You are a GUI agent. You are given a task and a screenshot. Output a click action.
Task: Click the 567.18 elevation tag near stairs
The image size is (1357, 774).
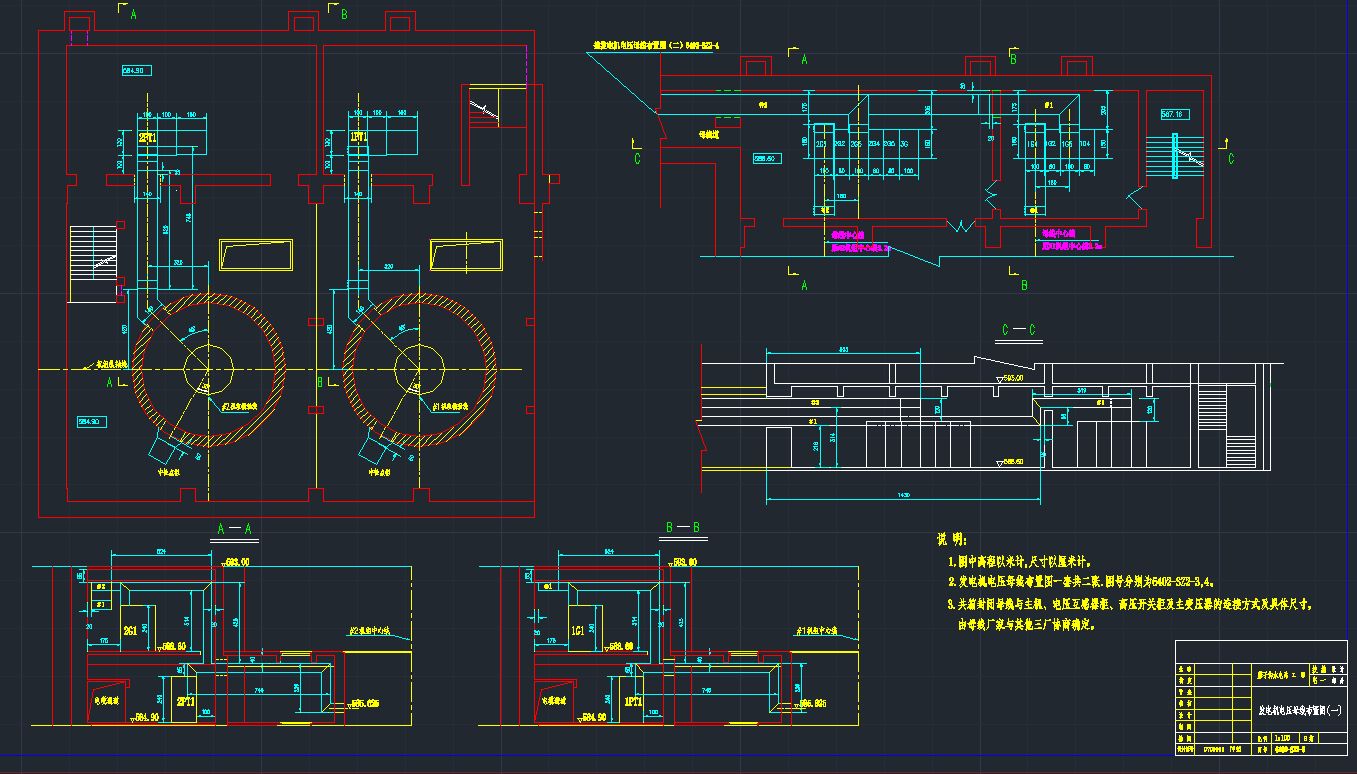click(1173, 114)
